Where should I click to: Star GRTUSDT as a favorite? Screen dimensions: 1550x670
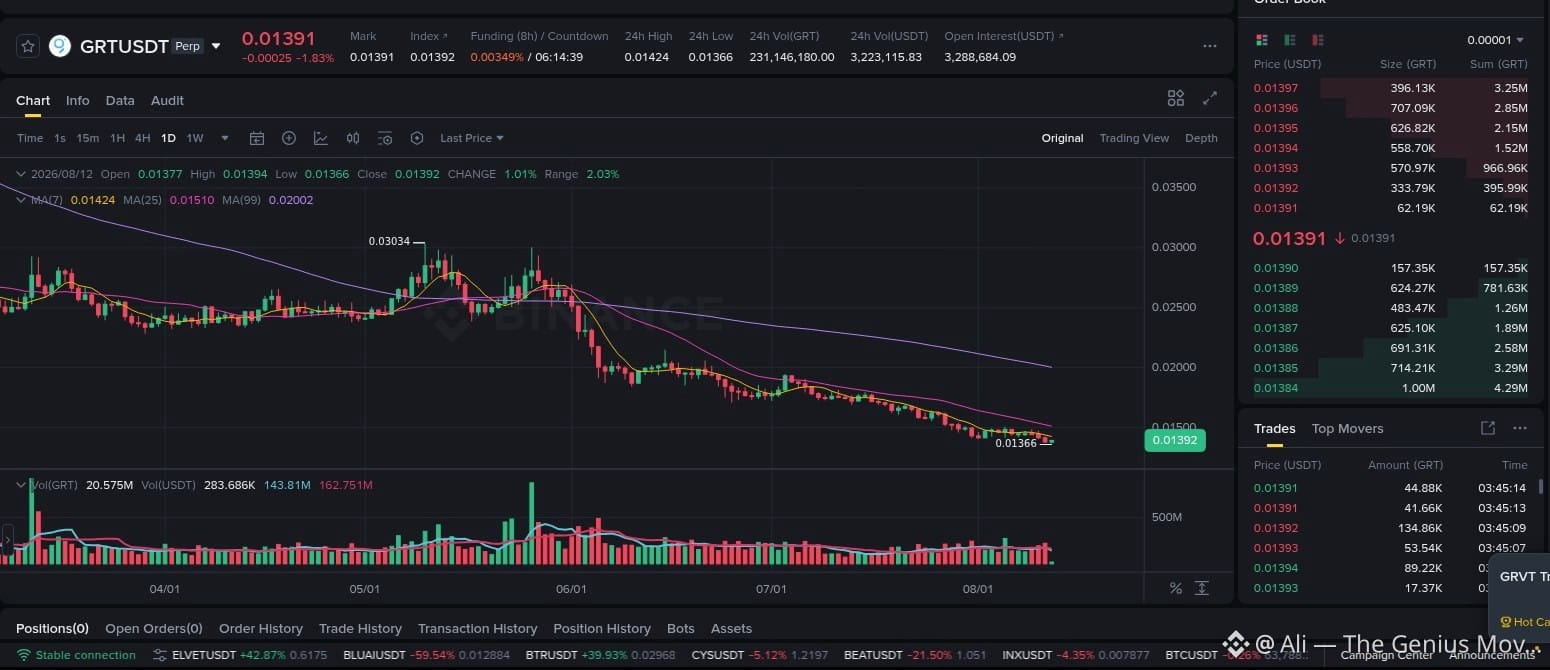pos(28,46)
